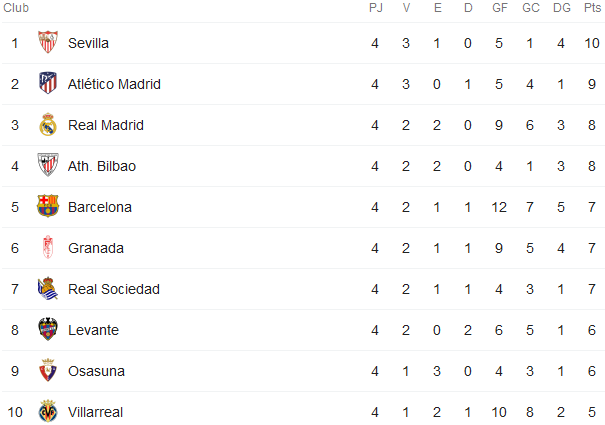Screen dimensions: 605x425
Task: Open the Atlético Madrid team link
Action: click(114, 84)
